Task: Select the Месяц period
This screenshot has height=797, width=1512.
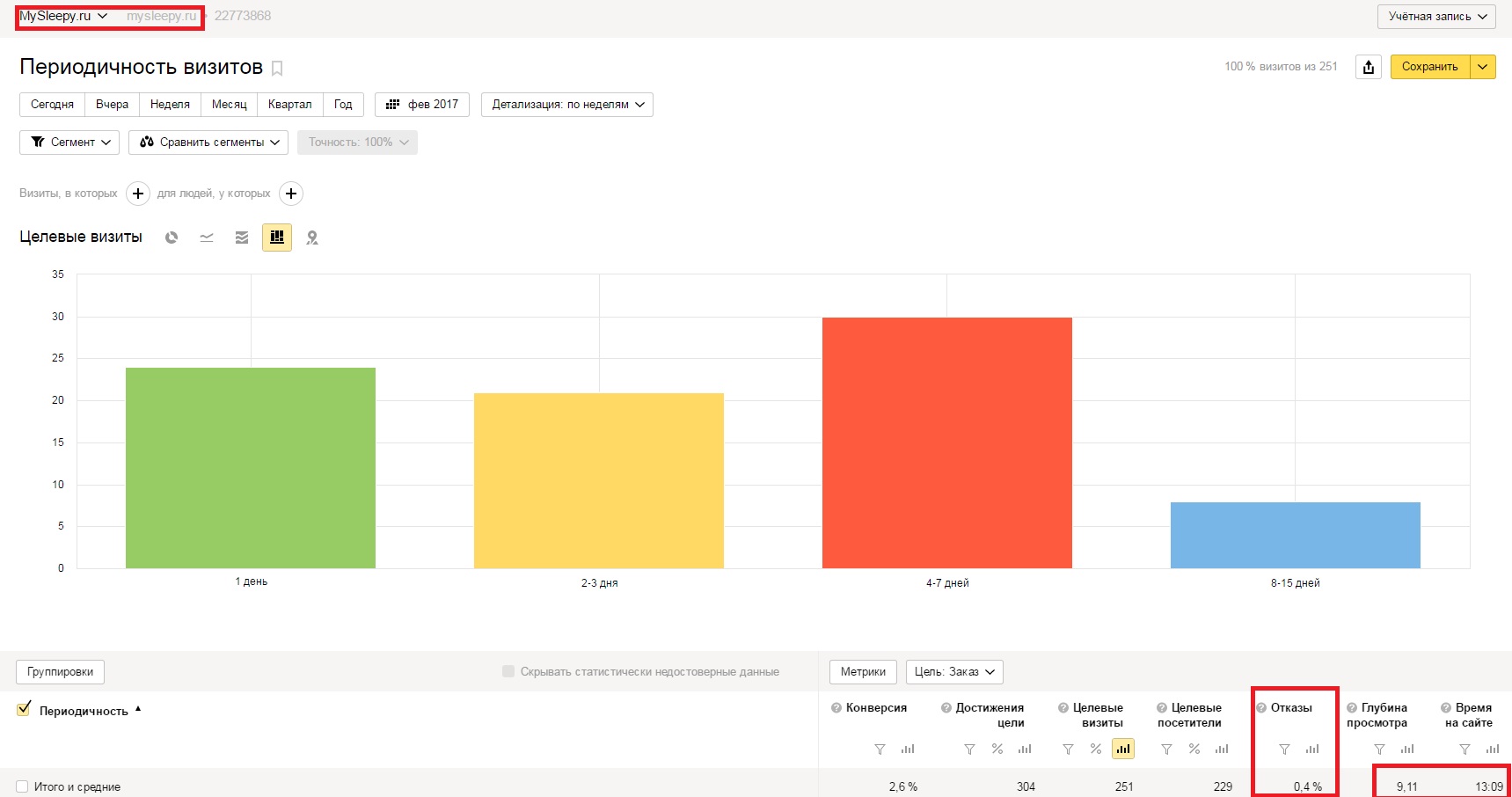Action: pos(230,105)
